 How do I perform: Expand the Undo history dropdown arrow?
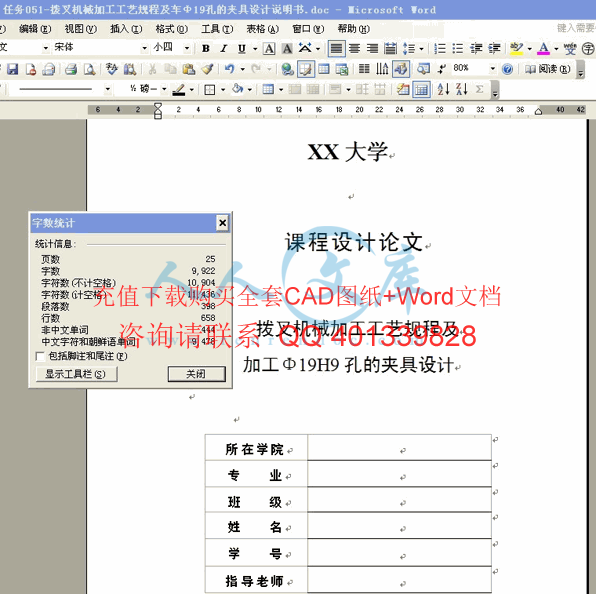243,69
